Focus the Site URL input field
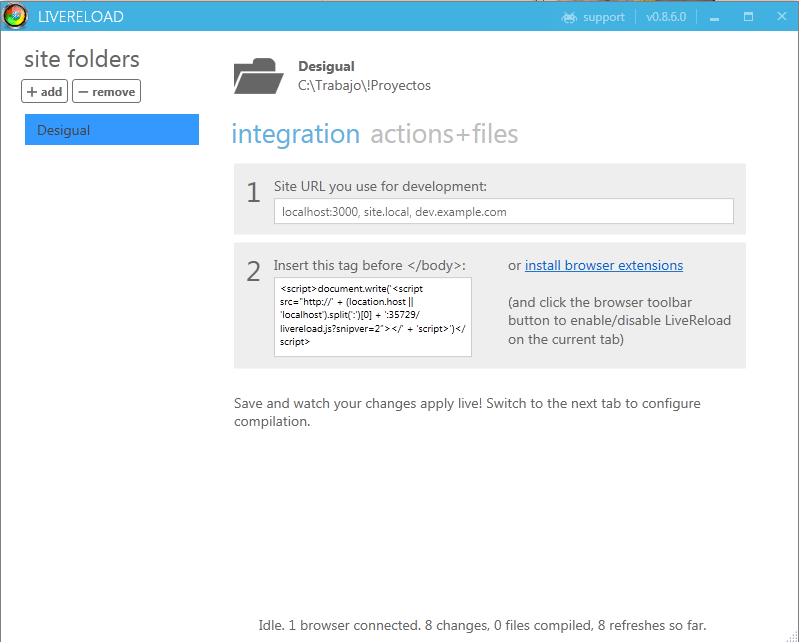This screenshot has height=642, width=799. (503, 211)
